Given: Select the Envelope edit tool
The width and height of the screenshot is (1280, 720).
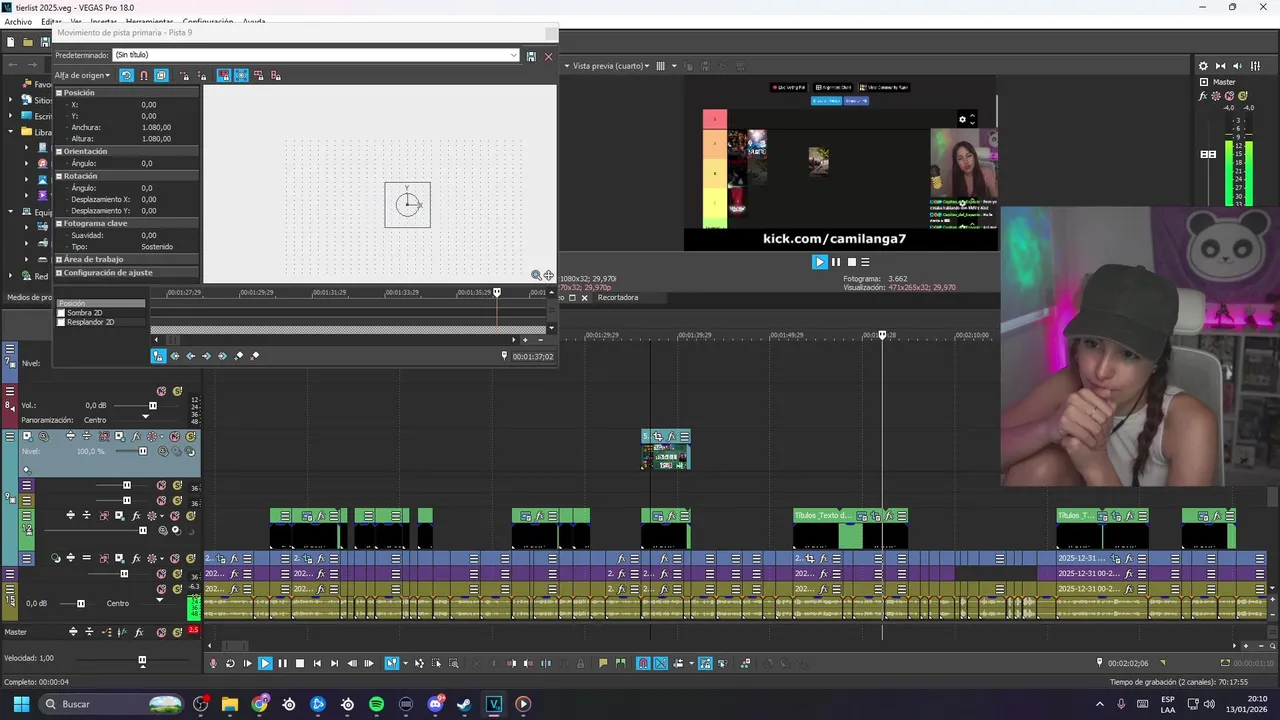Looking at the screenshot, I should (x=419, y=663).
